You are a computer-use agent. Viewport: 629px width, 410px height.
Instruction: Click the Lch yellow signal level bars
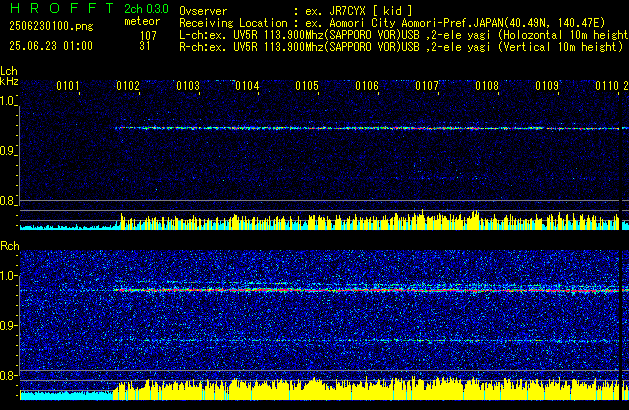(369, 221)
